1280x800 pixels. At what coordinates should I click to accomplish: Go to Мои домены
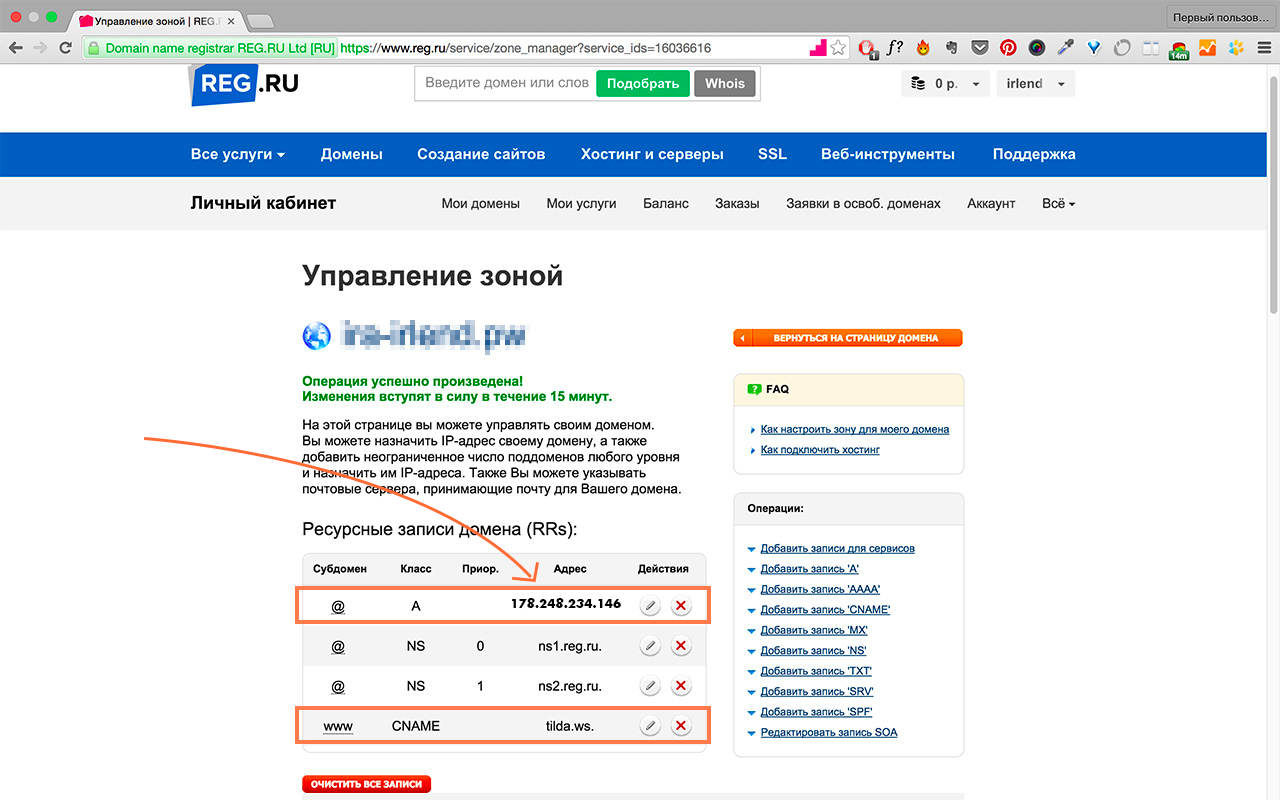click(x=481, y=203)
